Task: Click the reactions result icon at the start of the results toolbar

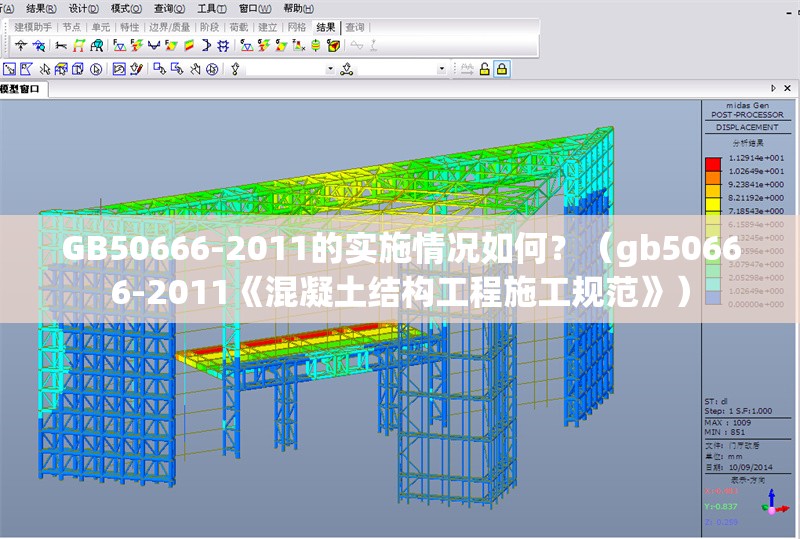Action: [x=21, y=46]
